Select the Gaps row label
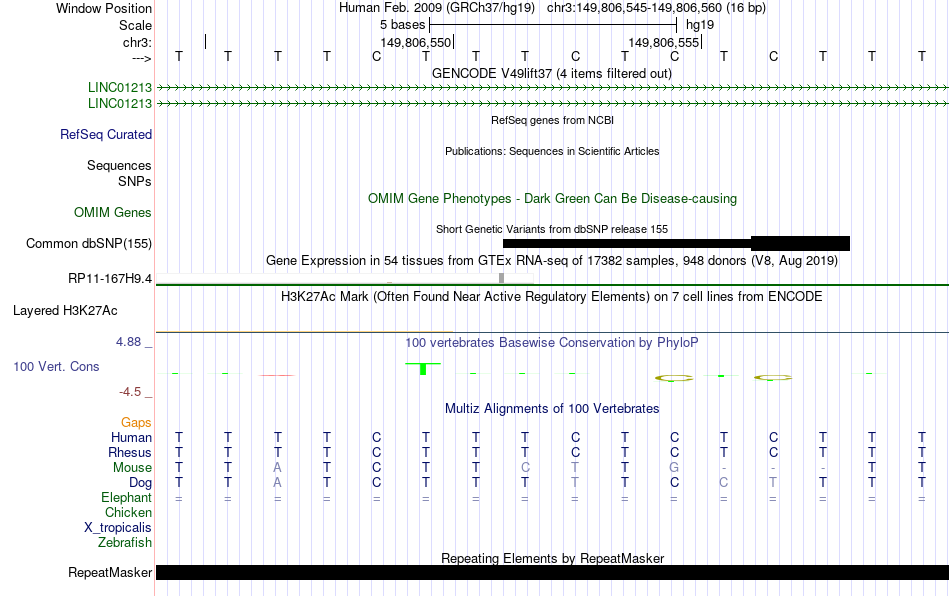950x596 pixels. pyautogui.click(x=136, y=422)
